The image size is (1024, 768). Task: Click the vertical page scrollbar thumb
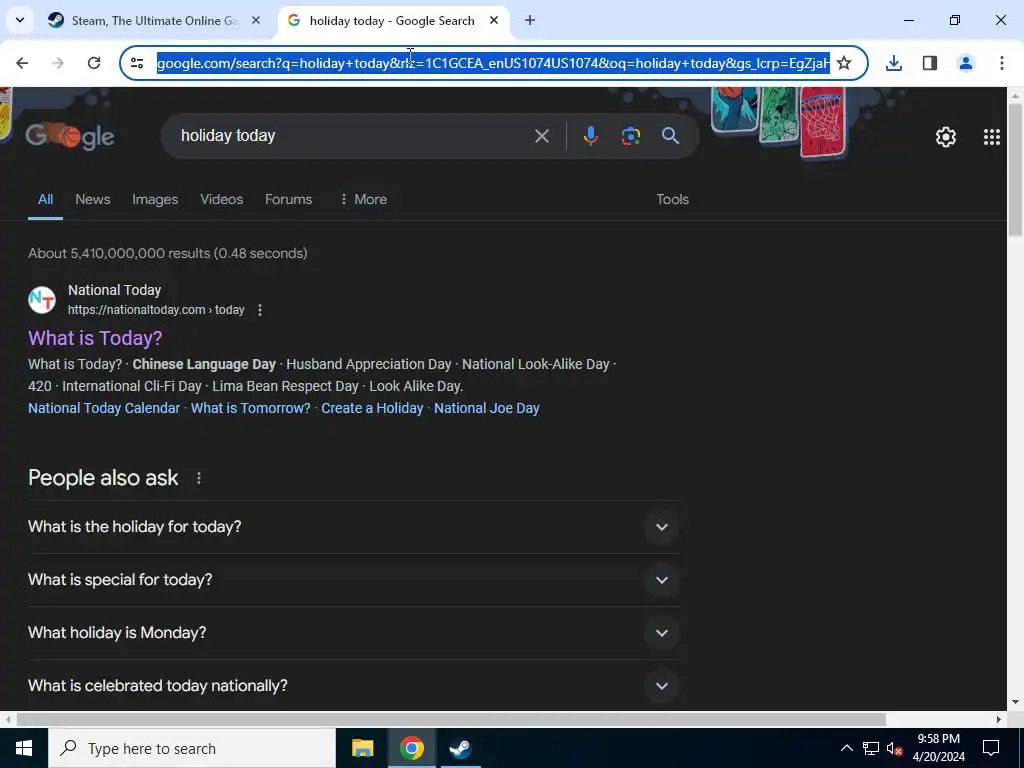[1015, 170]
